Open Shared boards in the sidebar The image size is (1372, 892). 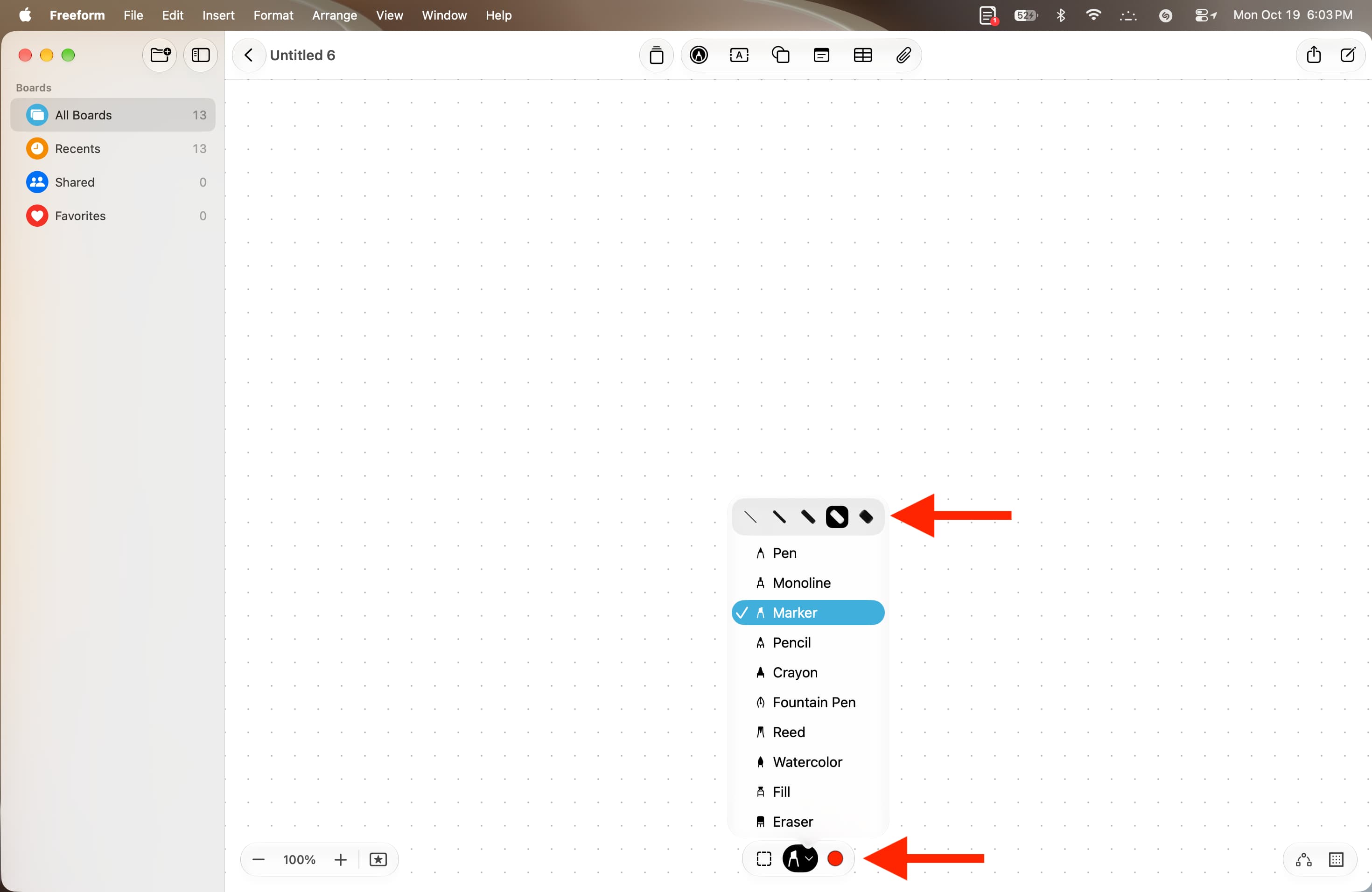click(x=113, y=182)
